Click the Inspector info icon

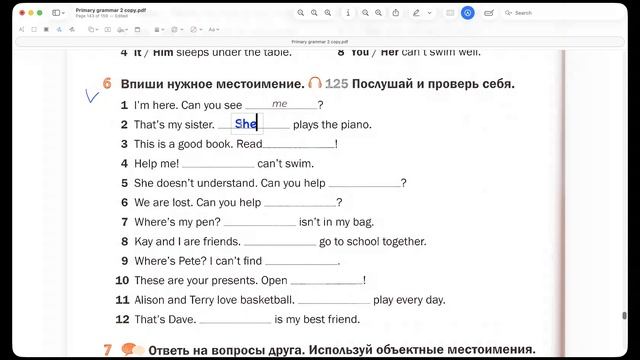[x=348, y=13]
